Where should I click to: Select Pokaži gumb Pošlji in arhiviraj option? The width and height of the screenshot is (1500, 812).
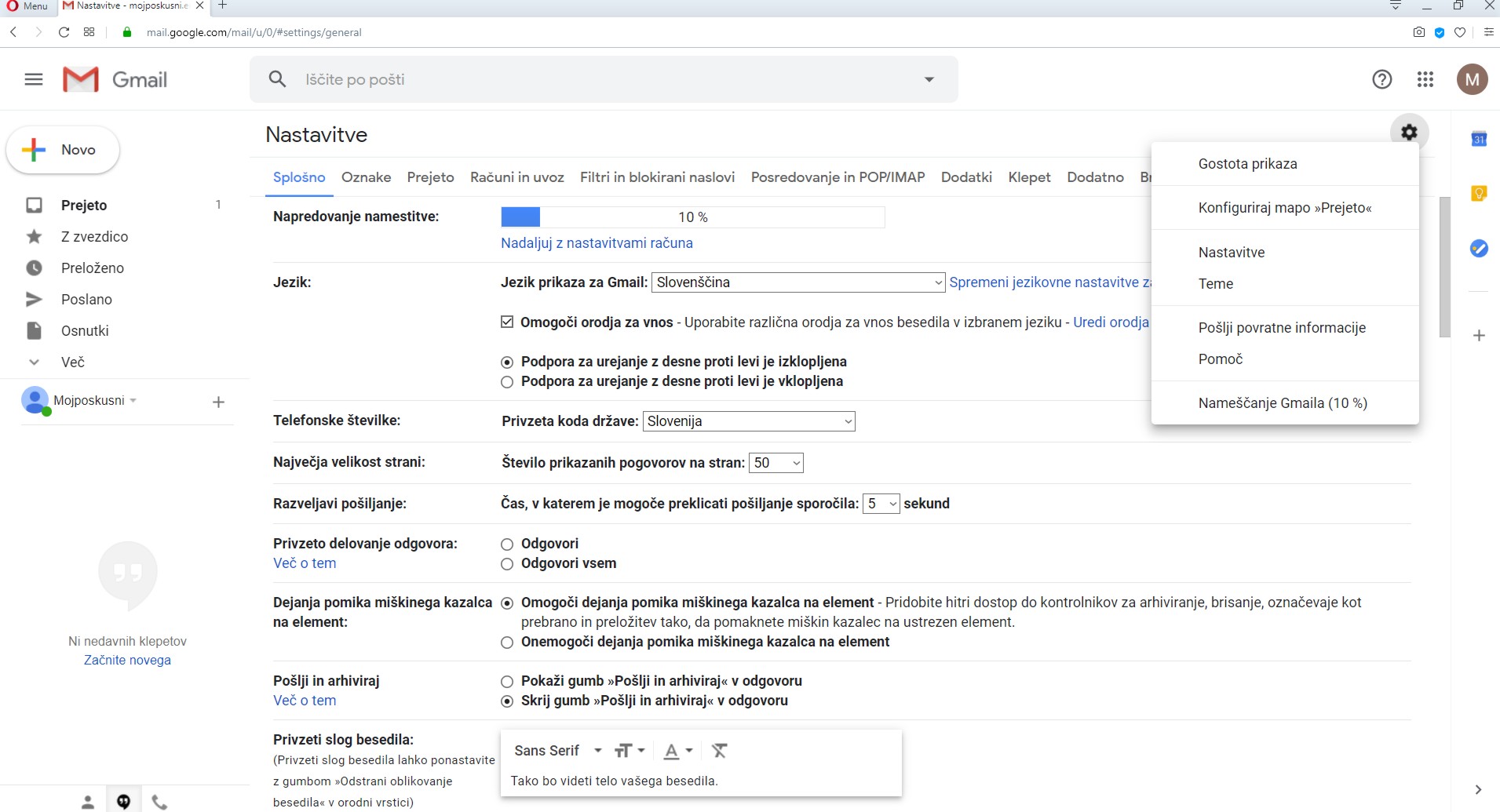coord(507,682)
